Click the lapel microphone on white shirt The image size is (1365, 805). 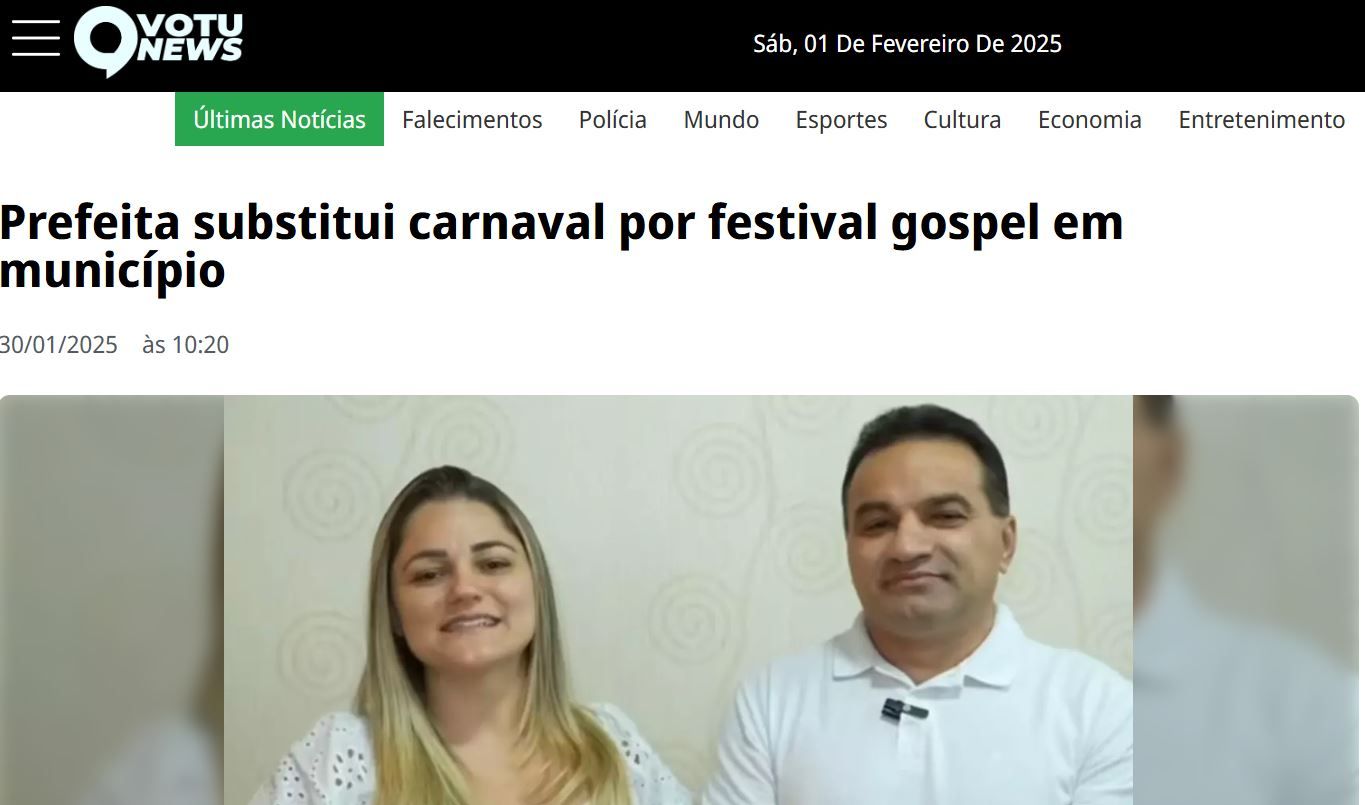[903, 711]
